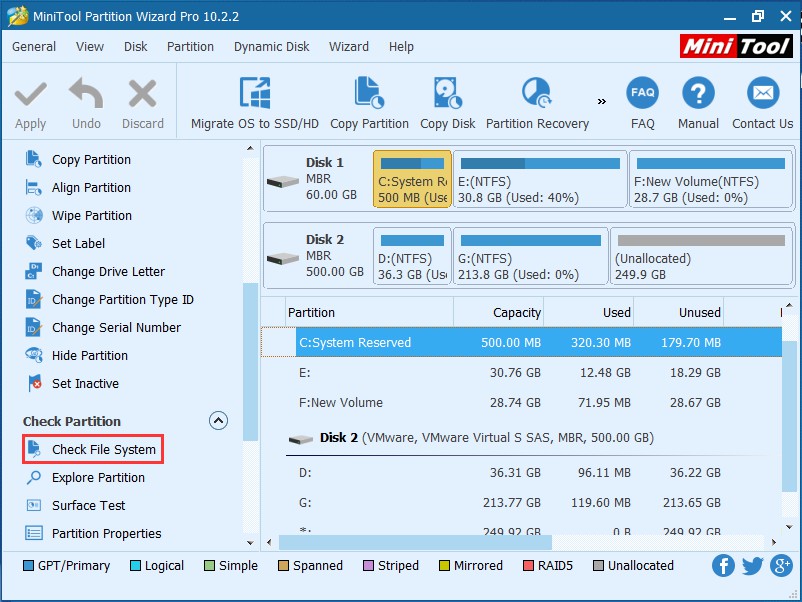The image size is (802, 602).
Task: Open Partition Properties
Action: pos(106,534)
